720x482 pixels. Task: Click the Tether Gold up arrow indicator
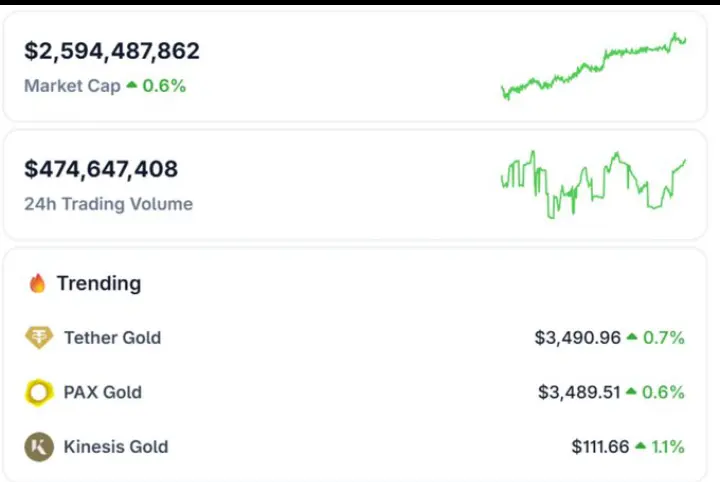tap(632, 338)
